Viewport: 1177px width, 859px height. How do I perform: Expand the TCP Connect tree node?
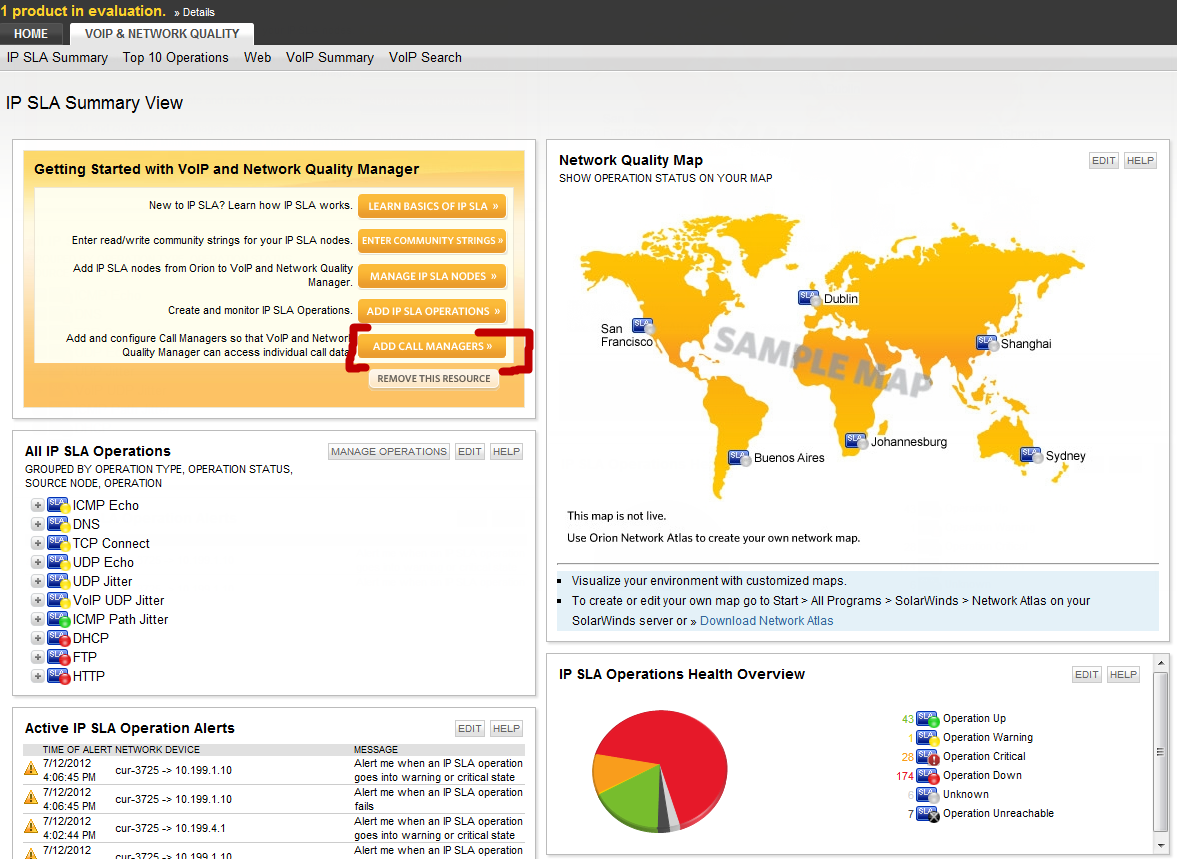pyautogui.click(x=37, y=543)
